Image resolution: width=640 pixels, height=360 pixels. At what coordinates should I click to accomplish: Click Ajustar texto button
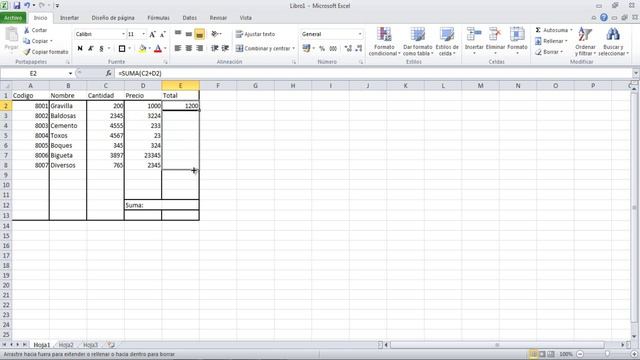pos(256,34)
